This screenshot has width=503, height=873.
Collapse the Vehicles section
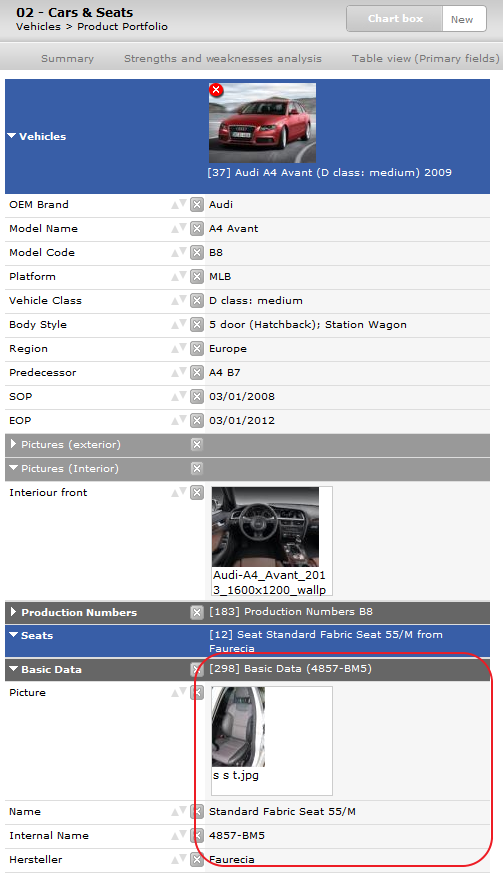tap(12, 136)
